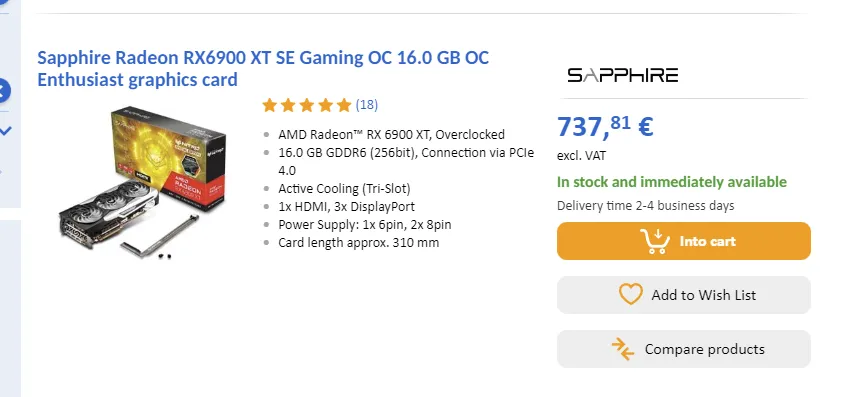Select the Compare products button
Screen dimensions: 855x397
pyautogui.click(x=684, y=349)
